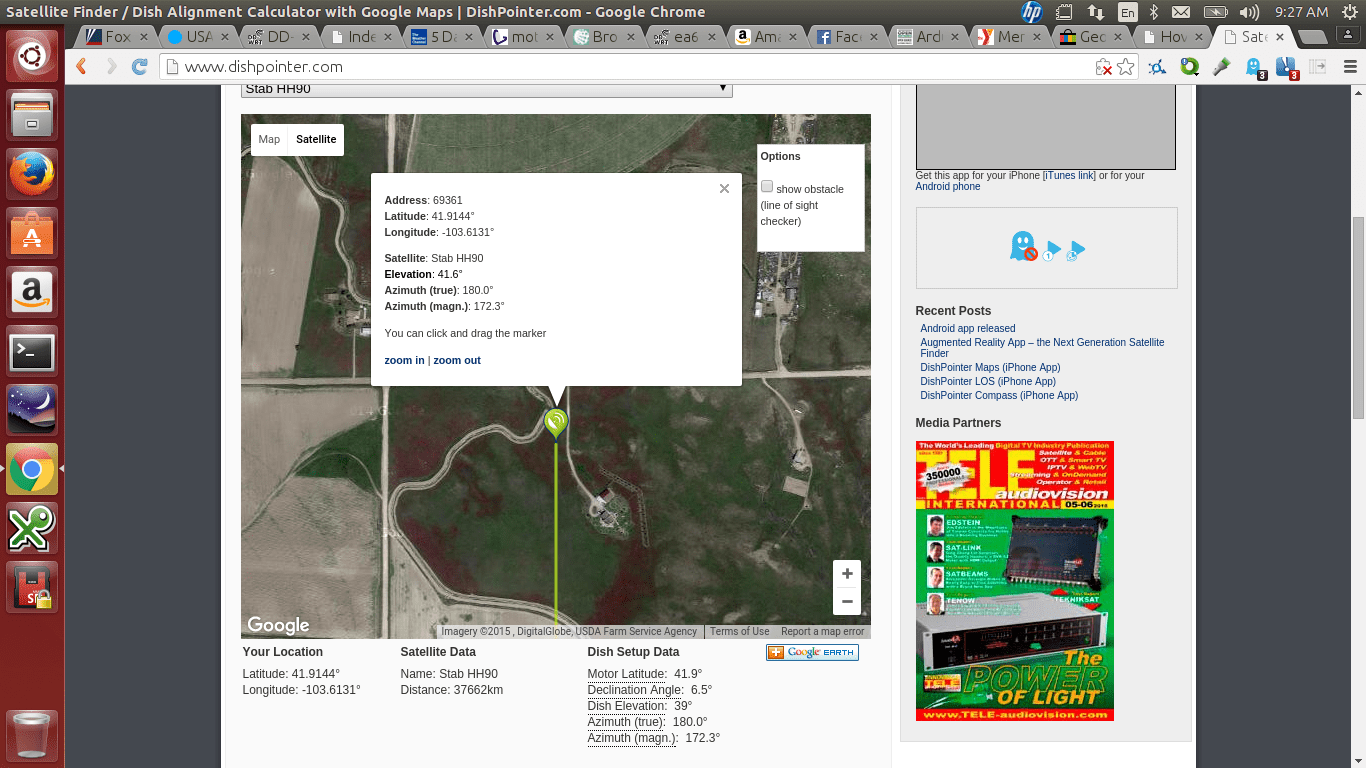Switch to the Amazon browser tab
The height and width of the screenshot is (768, 1366).
point(767,37)
